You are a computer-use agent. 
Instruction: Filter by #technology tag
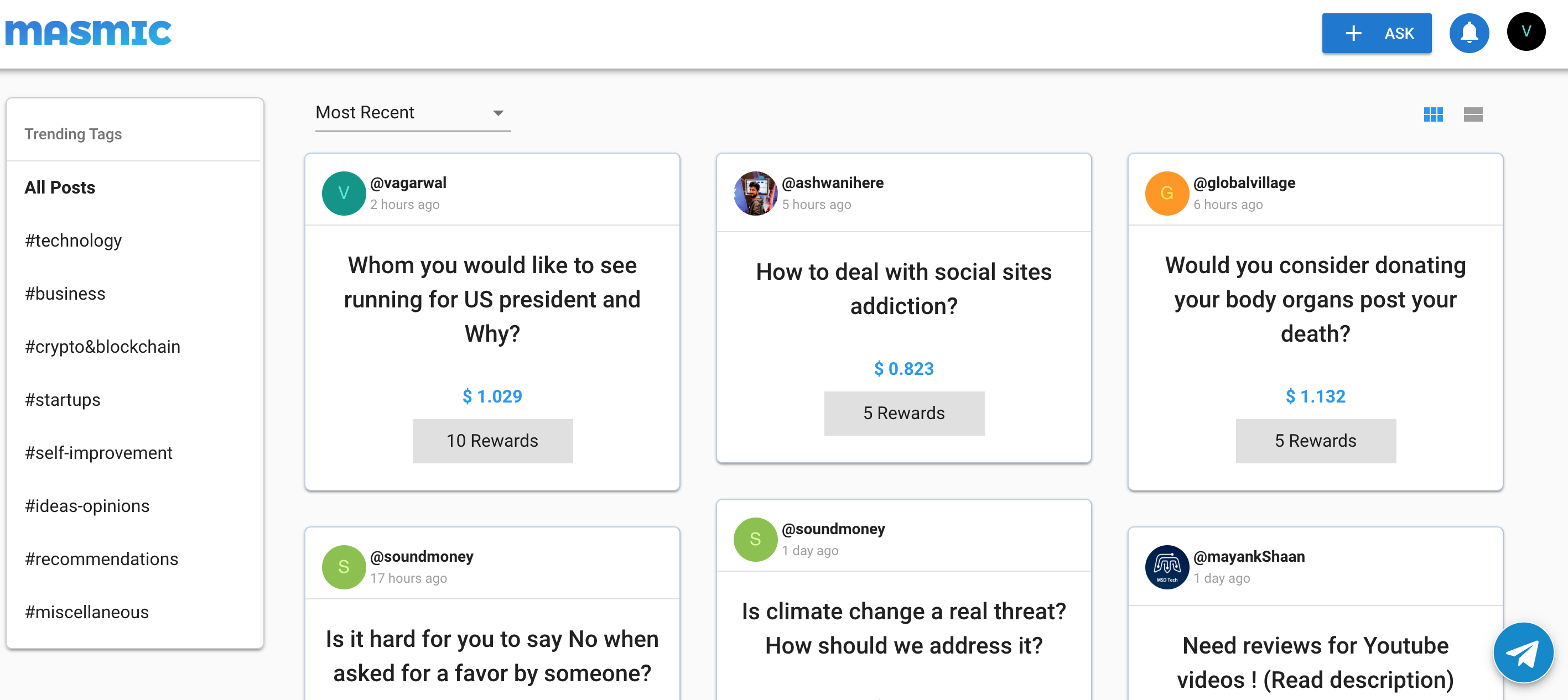click(x=73, y=241)
